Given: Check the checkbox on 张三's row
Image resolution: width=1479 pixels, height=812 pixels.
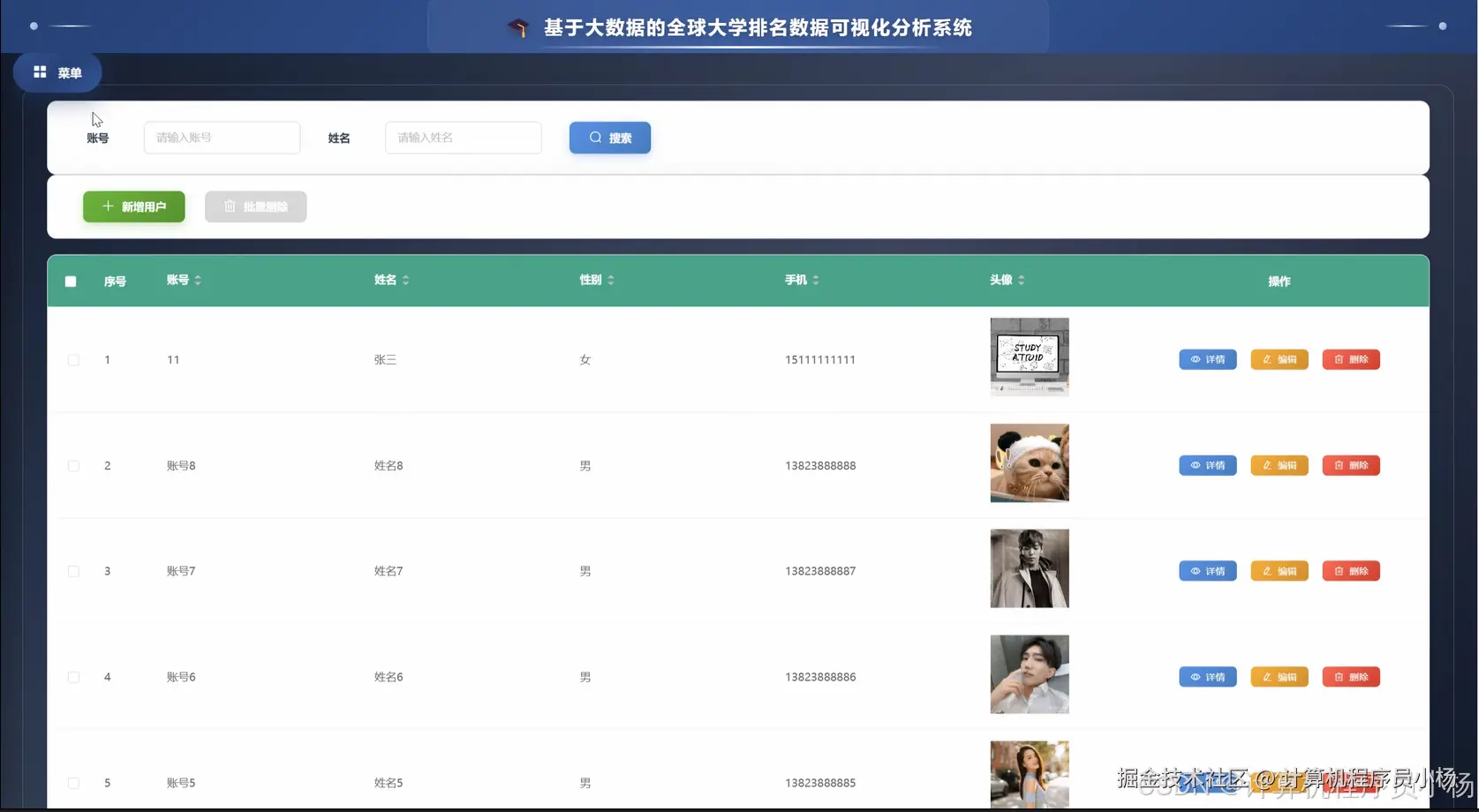Looking at the screenshot, I should pos(73,360).
